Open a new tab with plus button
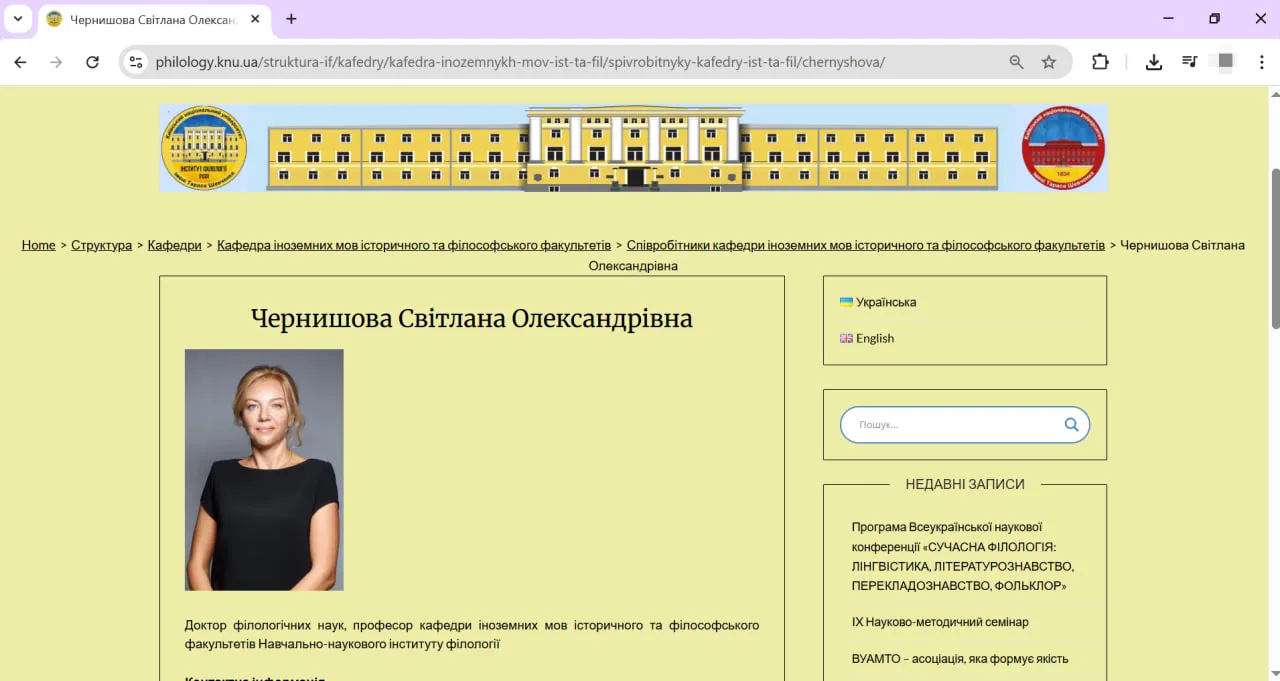Image resolution: width=1280 pixels, height=681 pixels. pyautogui.click(x=291, y=19)
